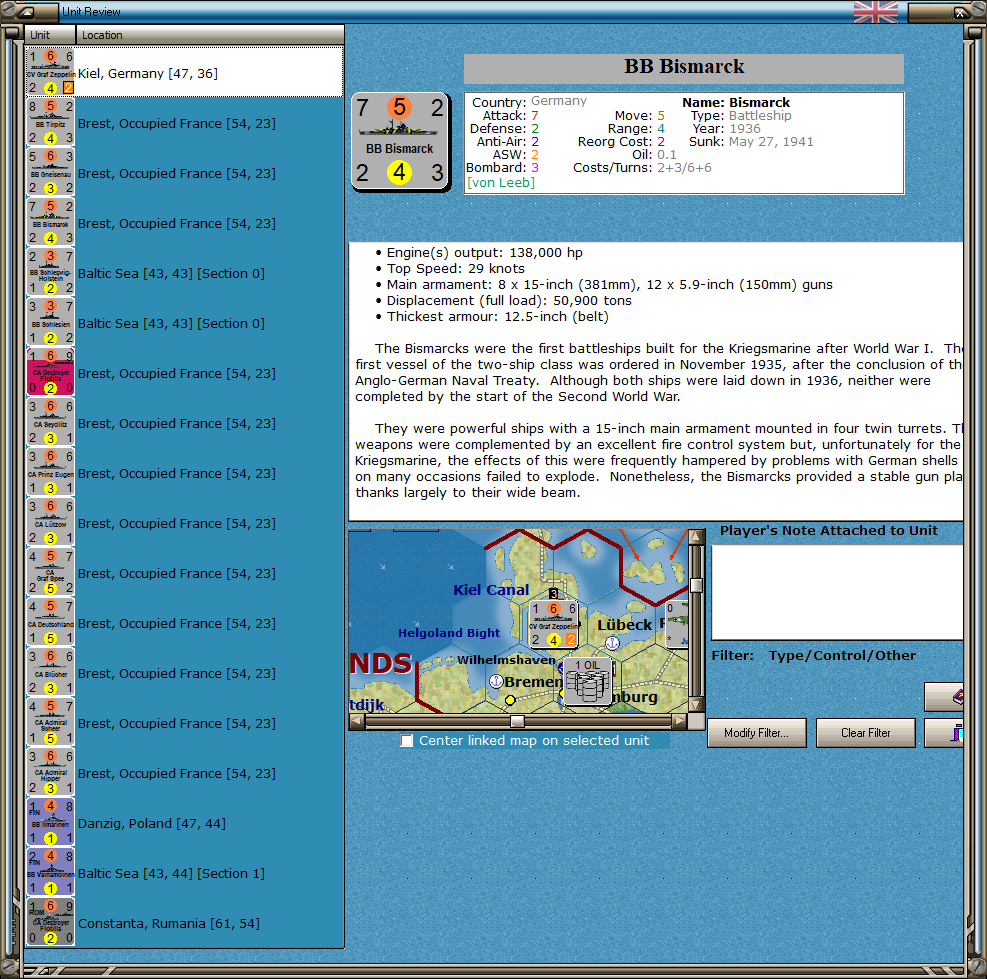Select the Rumanian CA Destroyer Flotilla icon
This screenshot has height=979, width=987.
50,923
